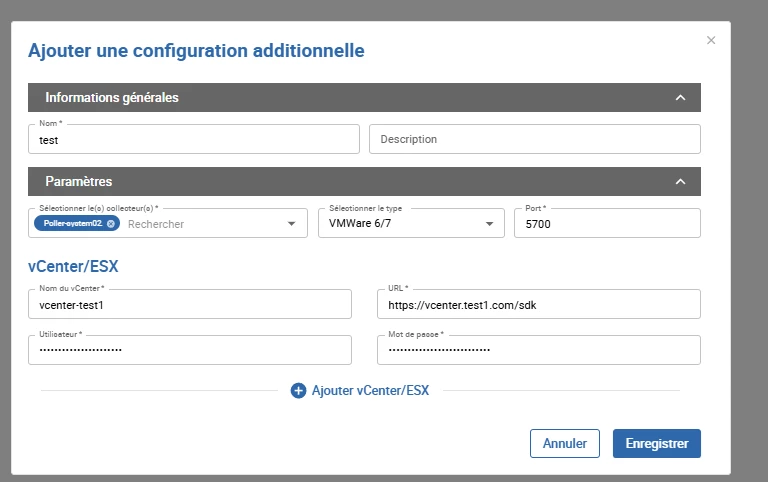Collapse Informations générales with its chevron

click(x=680, y=98)
